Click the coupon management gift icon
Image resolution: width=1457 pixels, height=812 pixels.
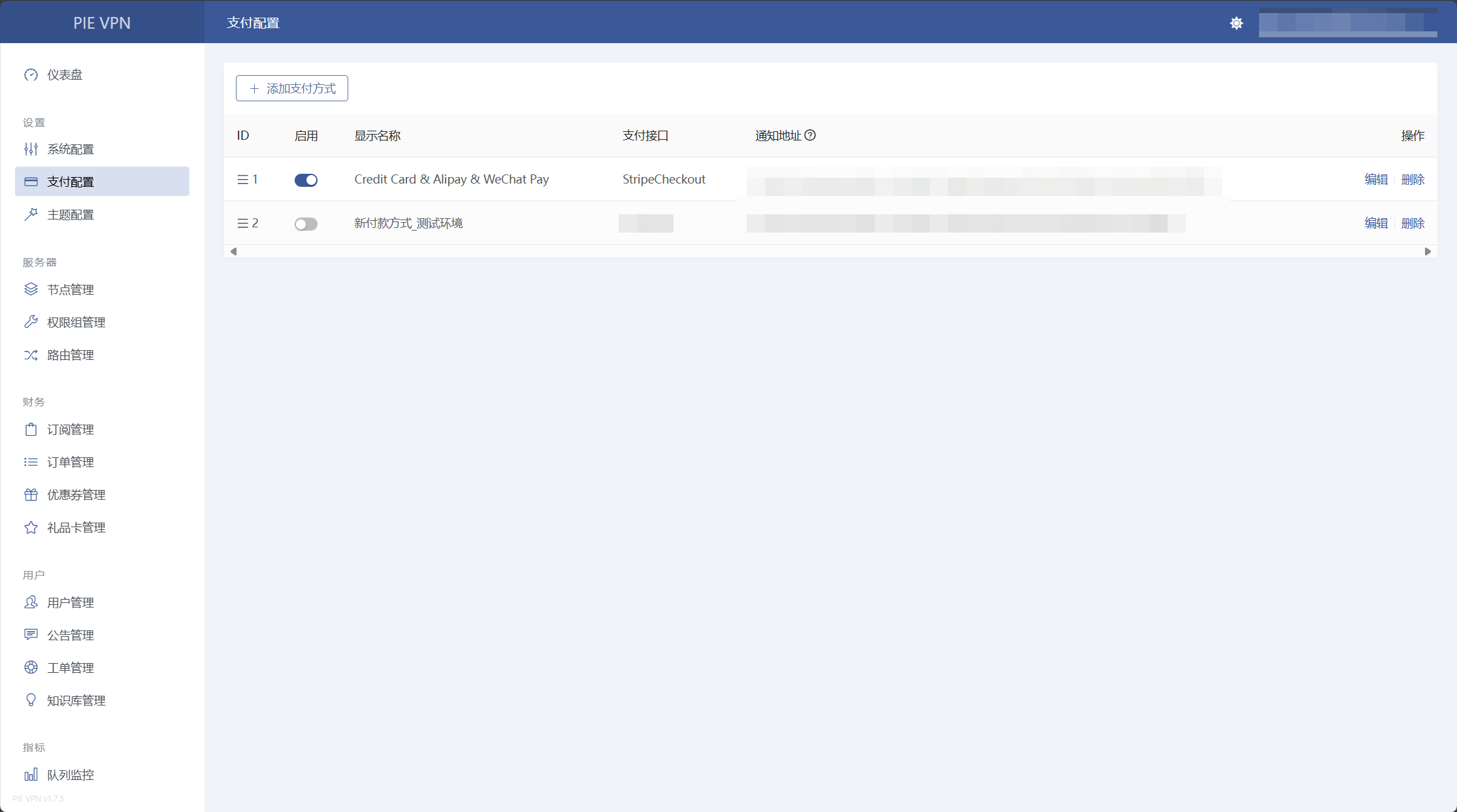(31, 495)
